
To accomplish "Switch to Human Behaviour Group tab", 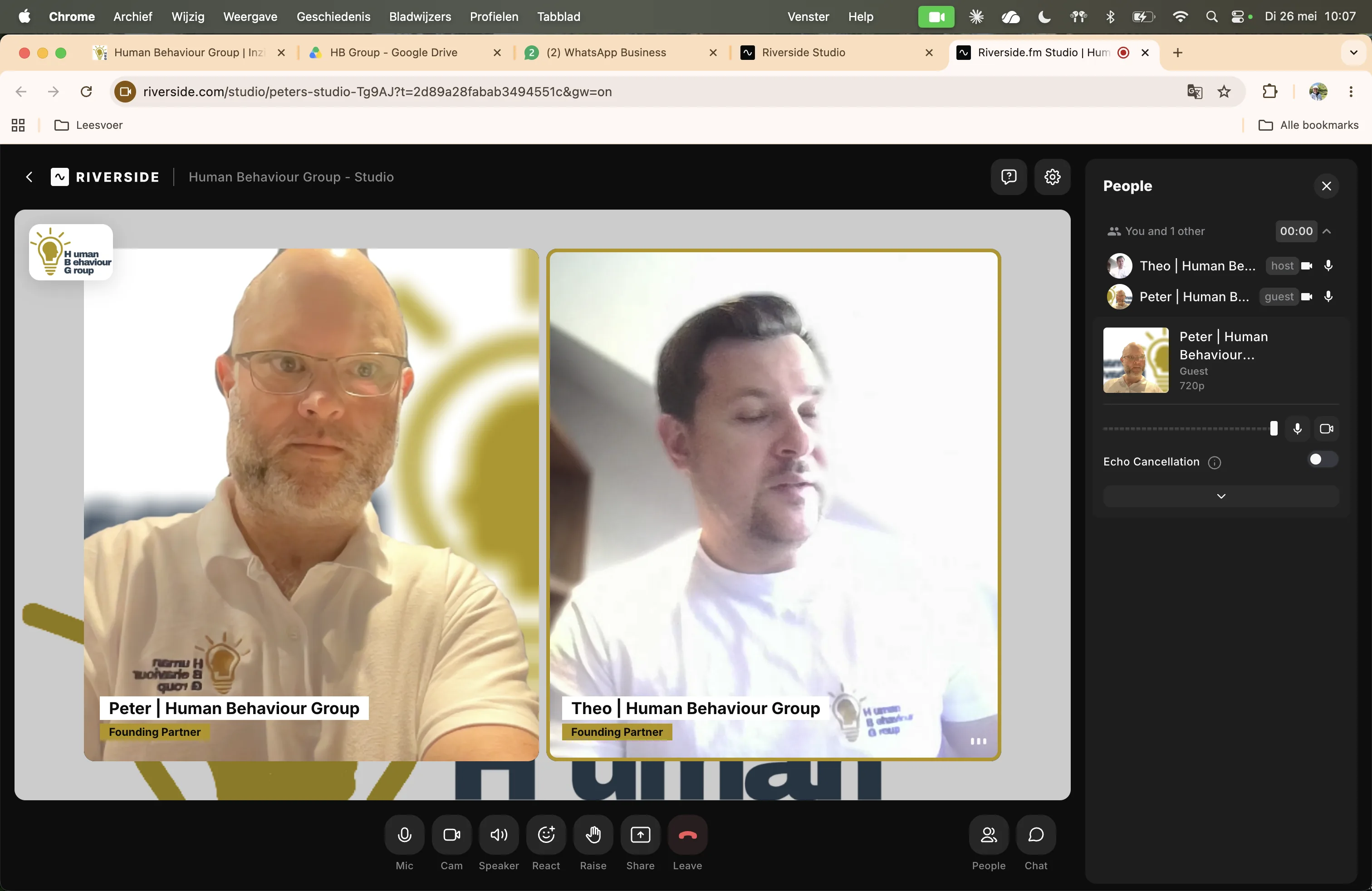I will 189,53.
